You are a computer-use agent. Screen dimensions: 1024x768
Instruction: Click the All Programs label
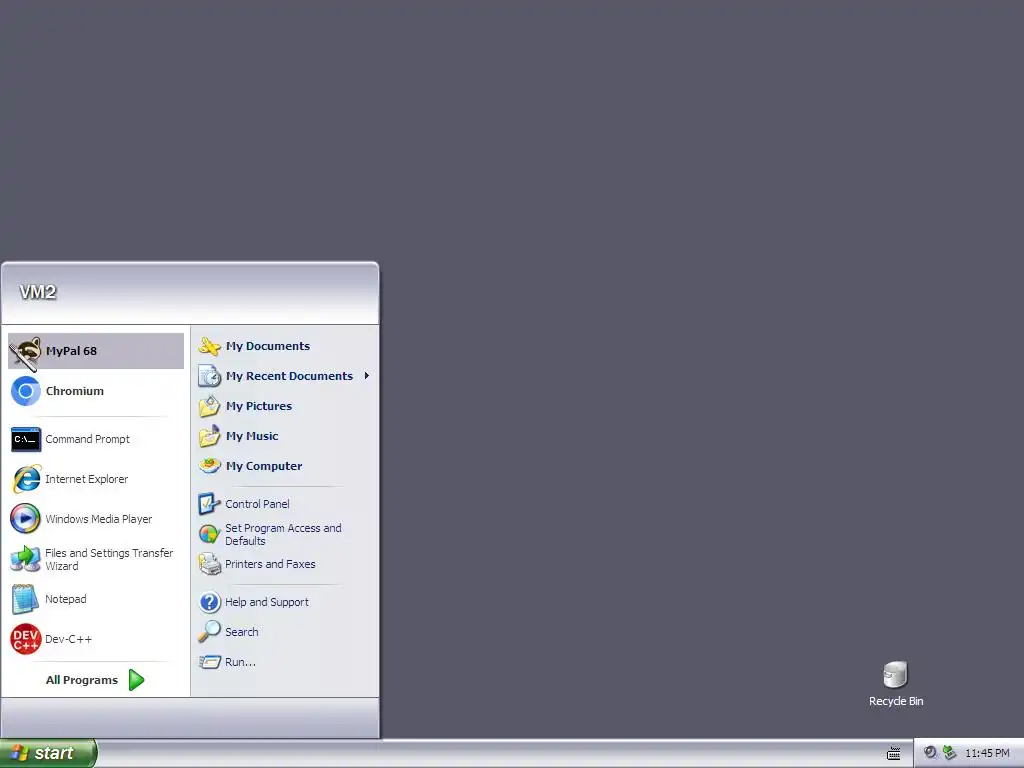(x=82, y=680)
